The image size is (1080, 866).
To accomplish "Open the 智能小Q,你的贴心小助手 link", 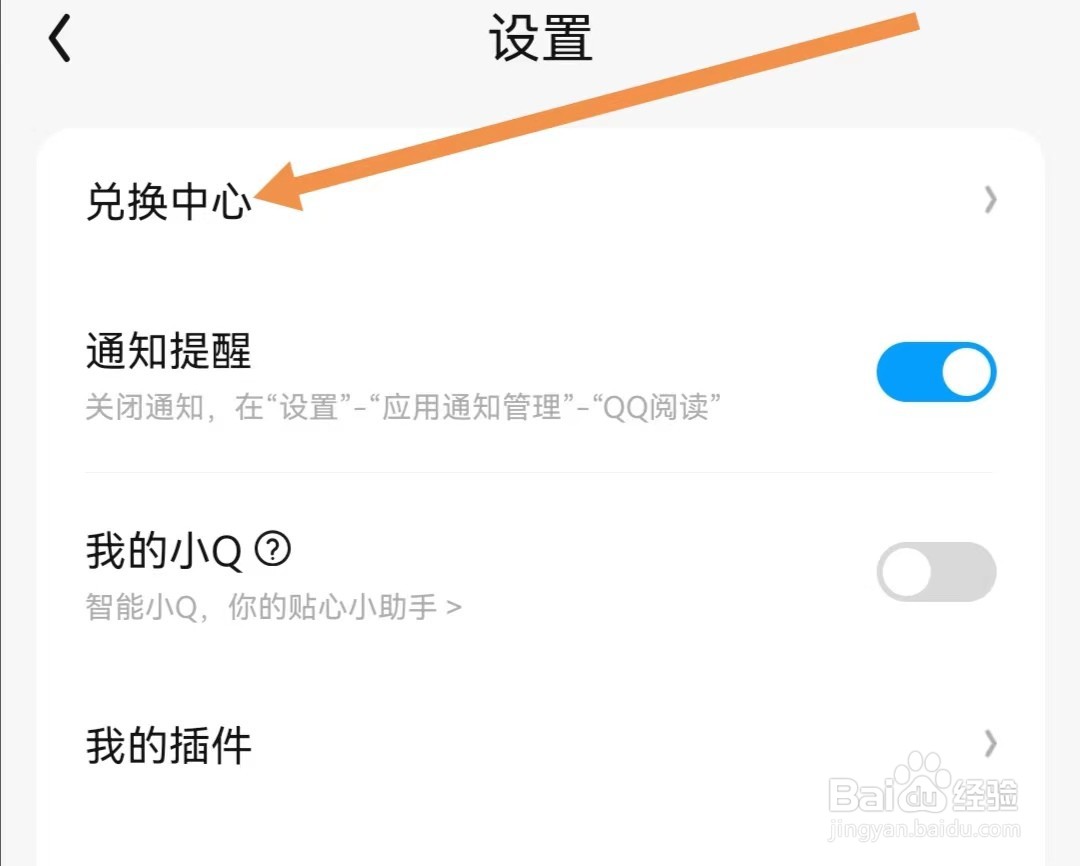I will (x=273, y=607).
